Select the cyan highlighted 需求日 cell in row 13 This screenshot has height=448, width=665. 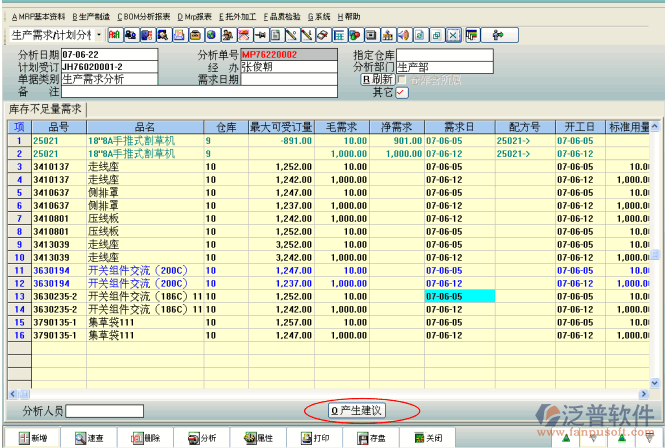pos(458,297)
